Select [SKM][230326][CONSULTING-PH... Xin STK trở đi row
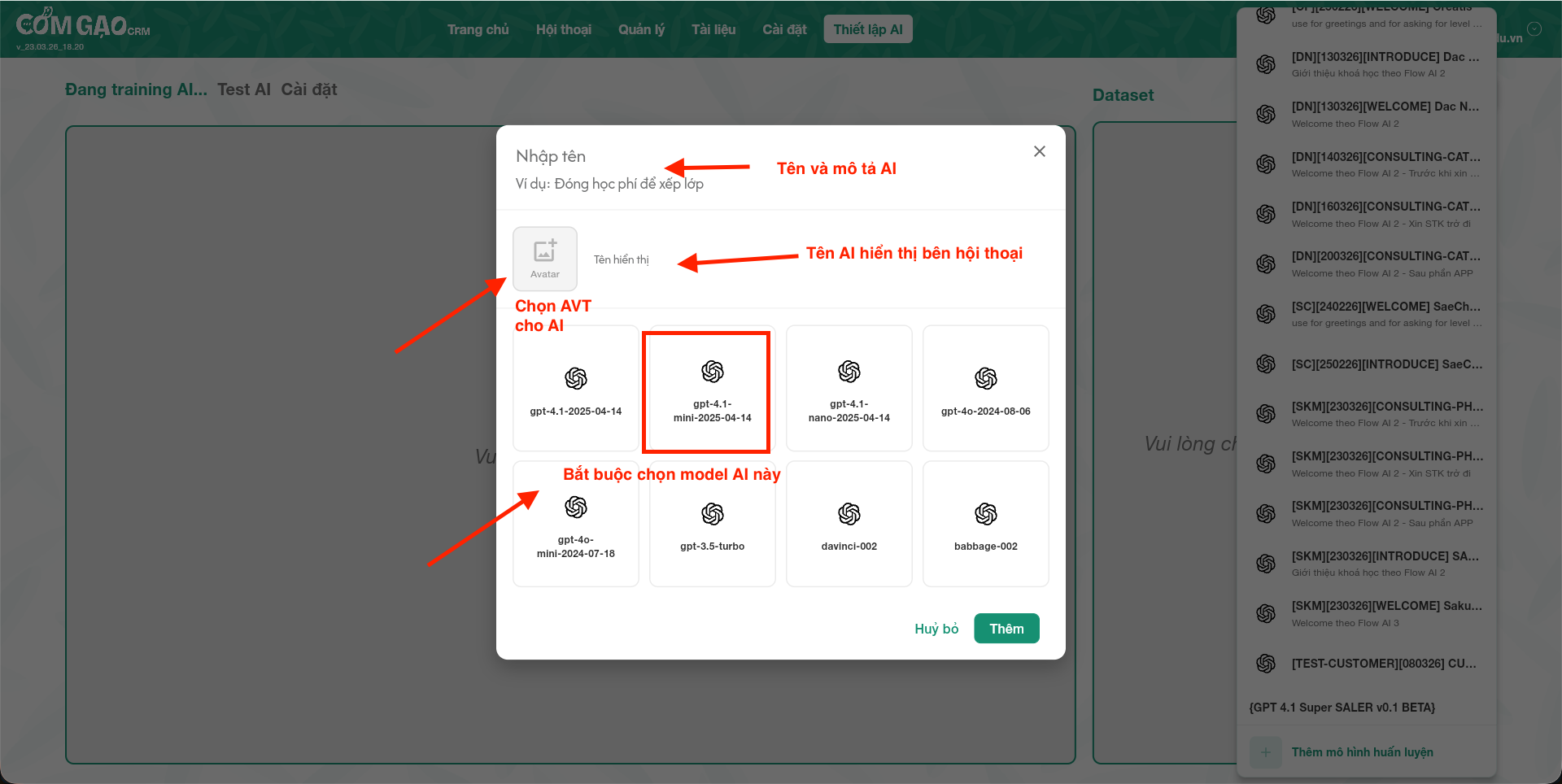This screenshot has height=784, width=1562. (x=1368, y=464)
